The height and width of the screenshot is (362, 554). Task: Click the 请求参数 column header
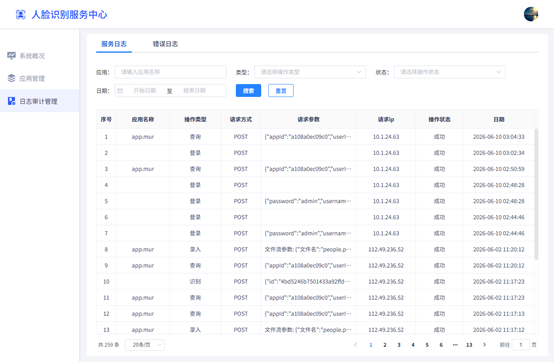[x=308, y=119]
